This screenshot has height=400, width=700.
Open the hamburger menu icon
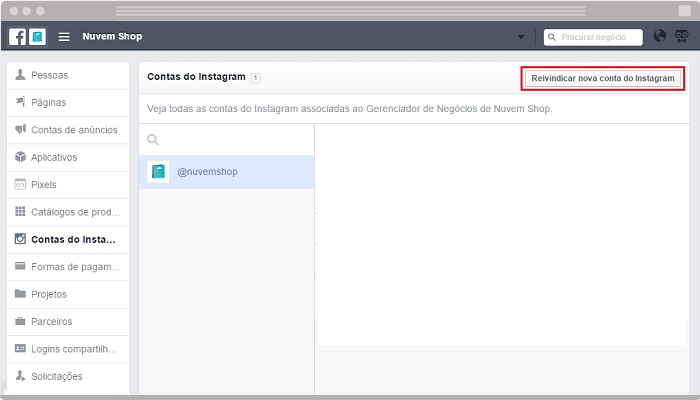pyautogui.click(x=64, y=37)
